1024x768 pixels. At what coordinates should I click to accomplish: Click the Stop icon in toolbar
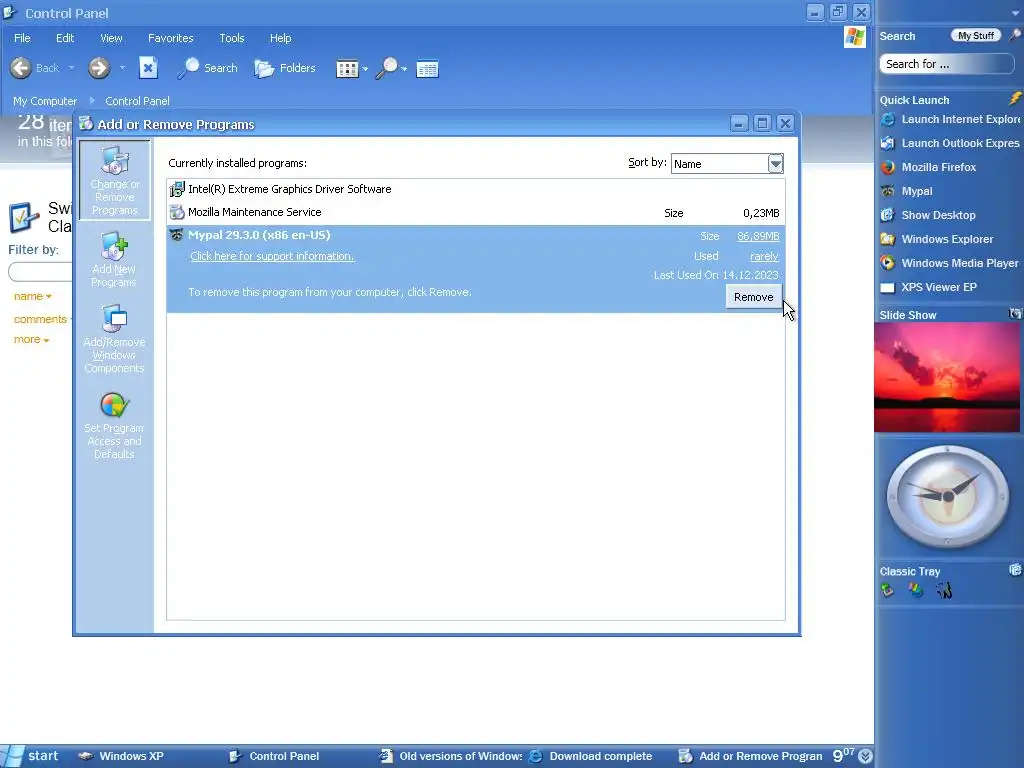click(x=148, y=68)
